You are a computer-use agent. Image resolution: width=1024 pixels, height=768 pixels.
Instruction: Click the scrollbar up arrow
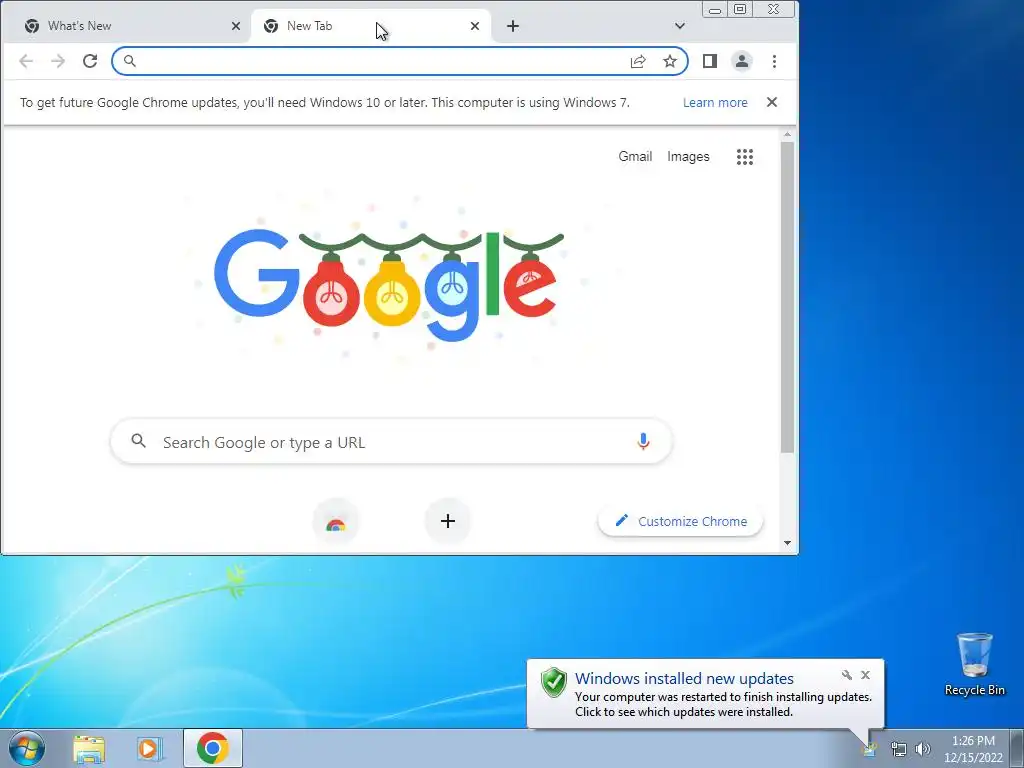click(788, 135)
